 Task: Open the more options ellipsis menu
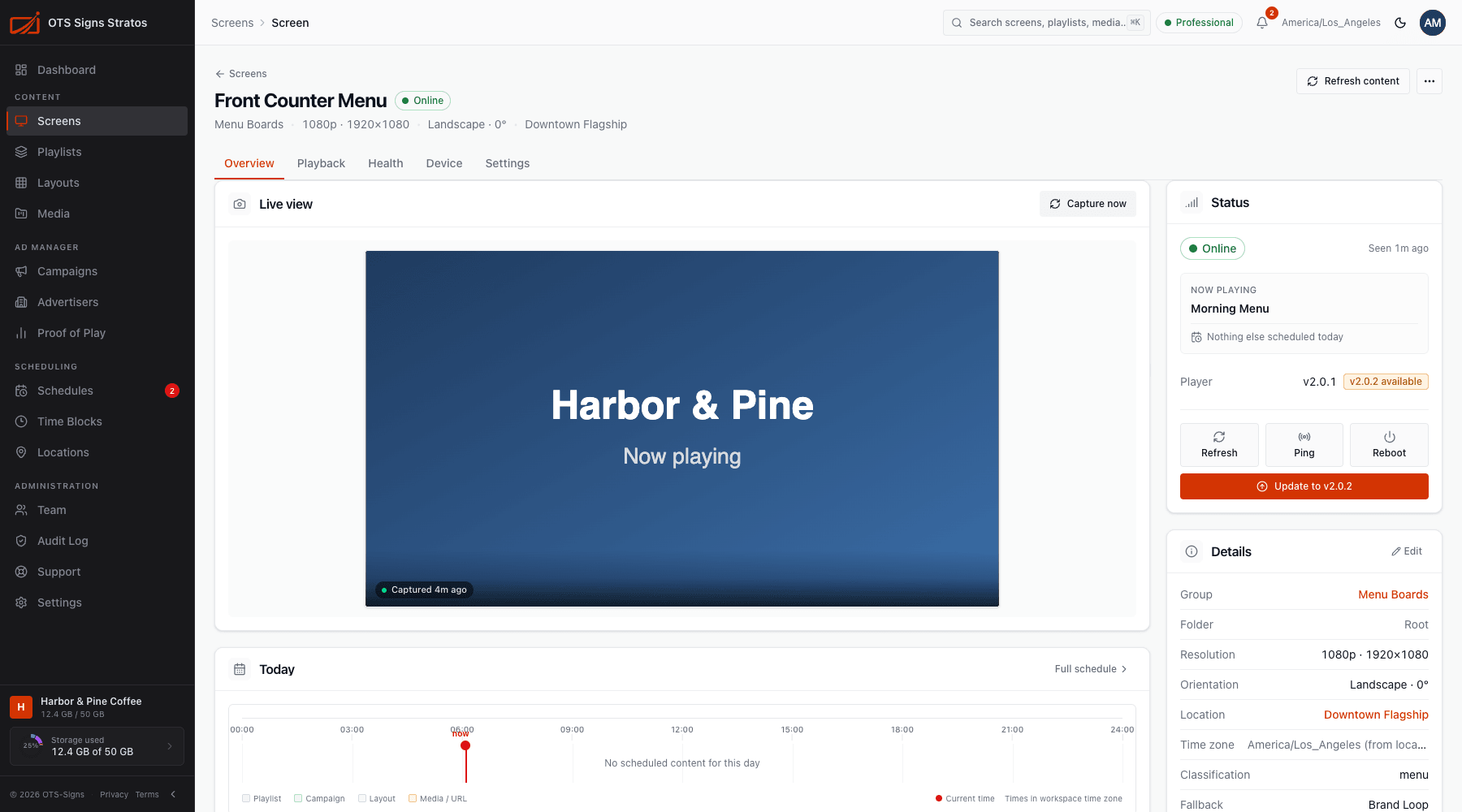tap(1430, 81)
